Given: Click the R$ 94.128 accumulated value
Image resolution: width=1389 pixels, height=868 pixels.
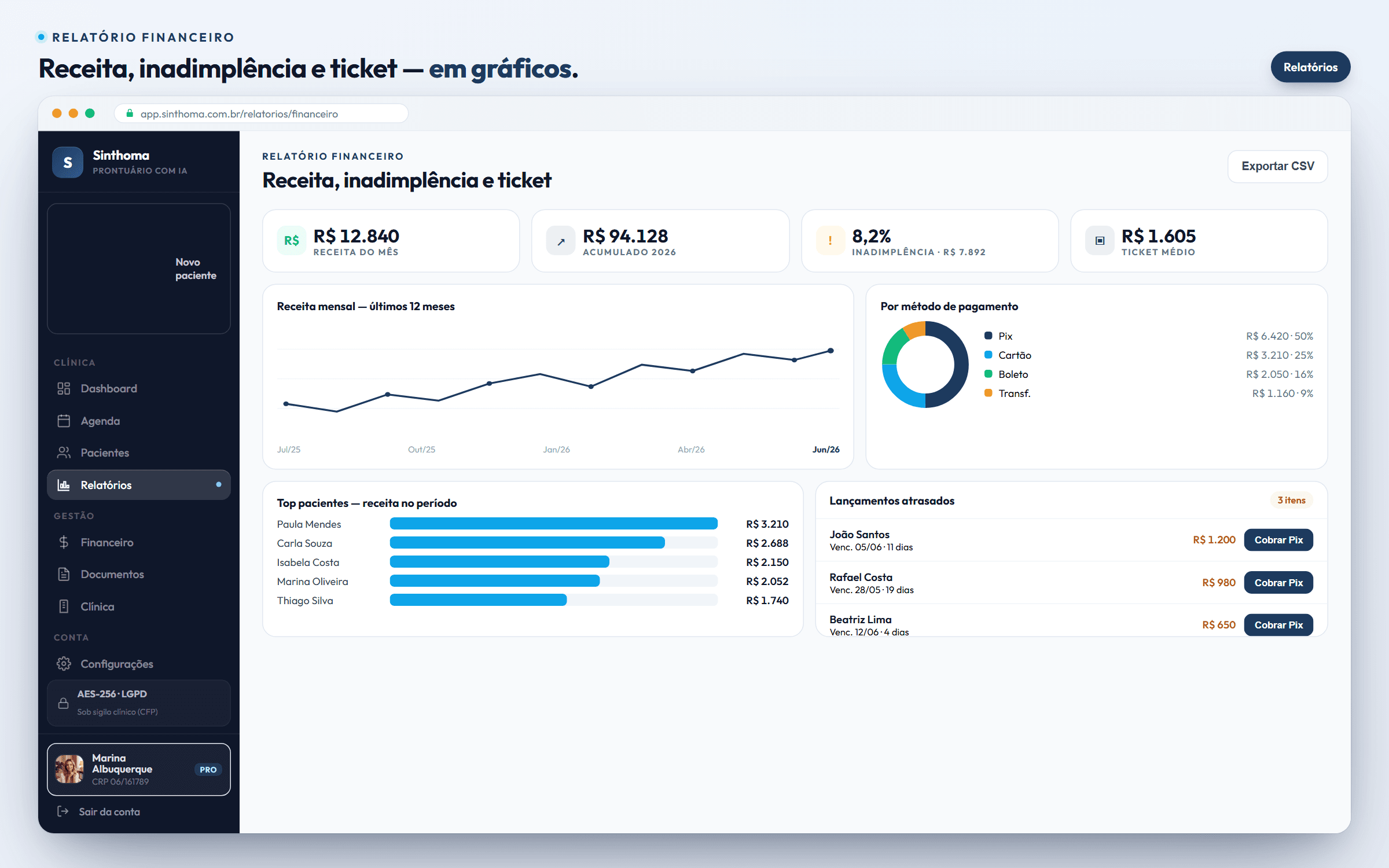Looking at the screenshot, I should [x=625, y=236].
